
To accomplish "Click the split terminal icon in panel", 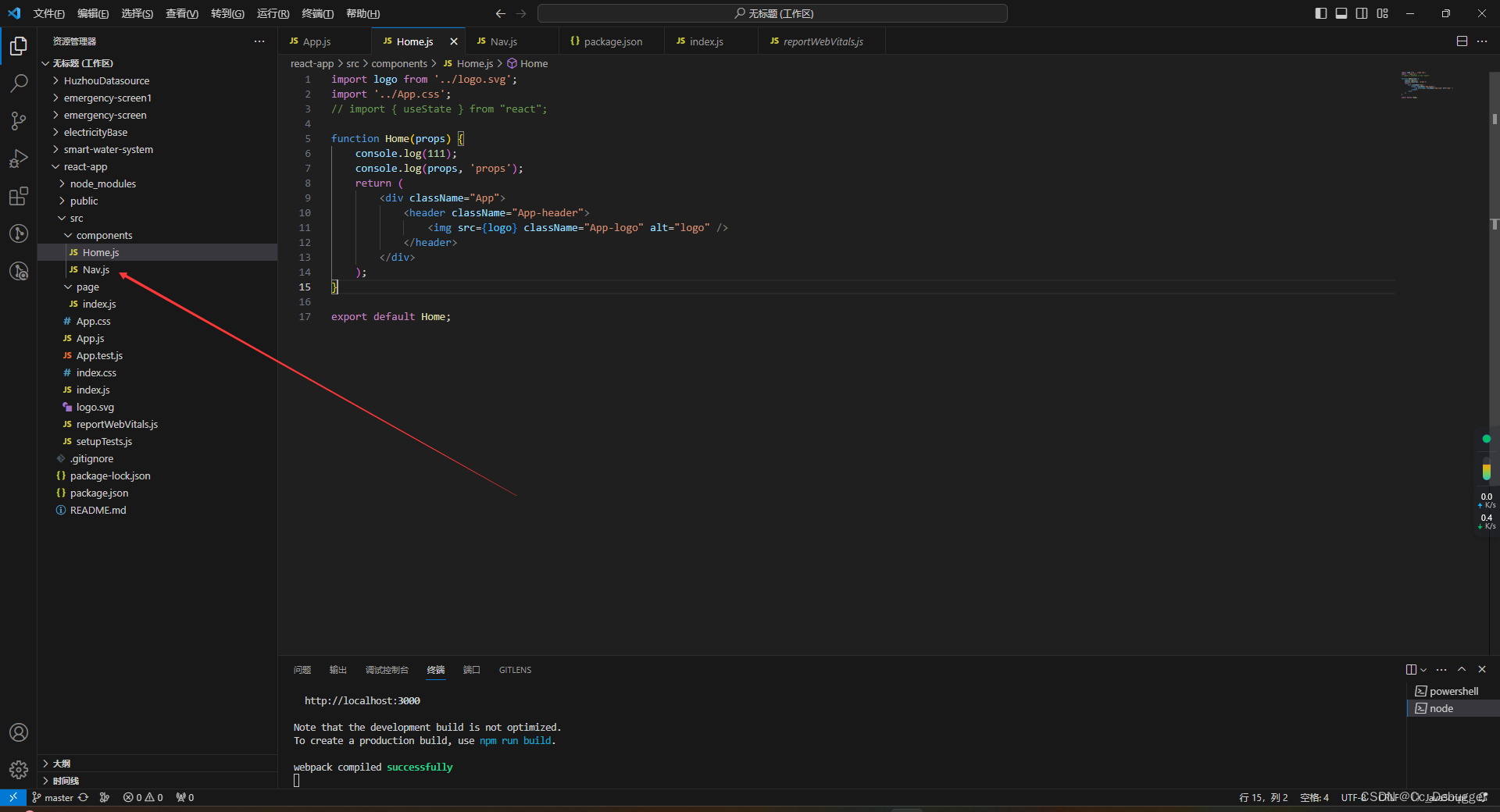I will pyautogui.click(x=1411, y=669).
